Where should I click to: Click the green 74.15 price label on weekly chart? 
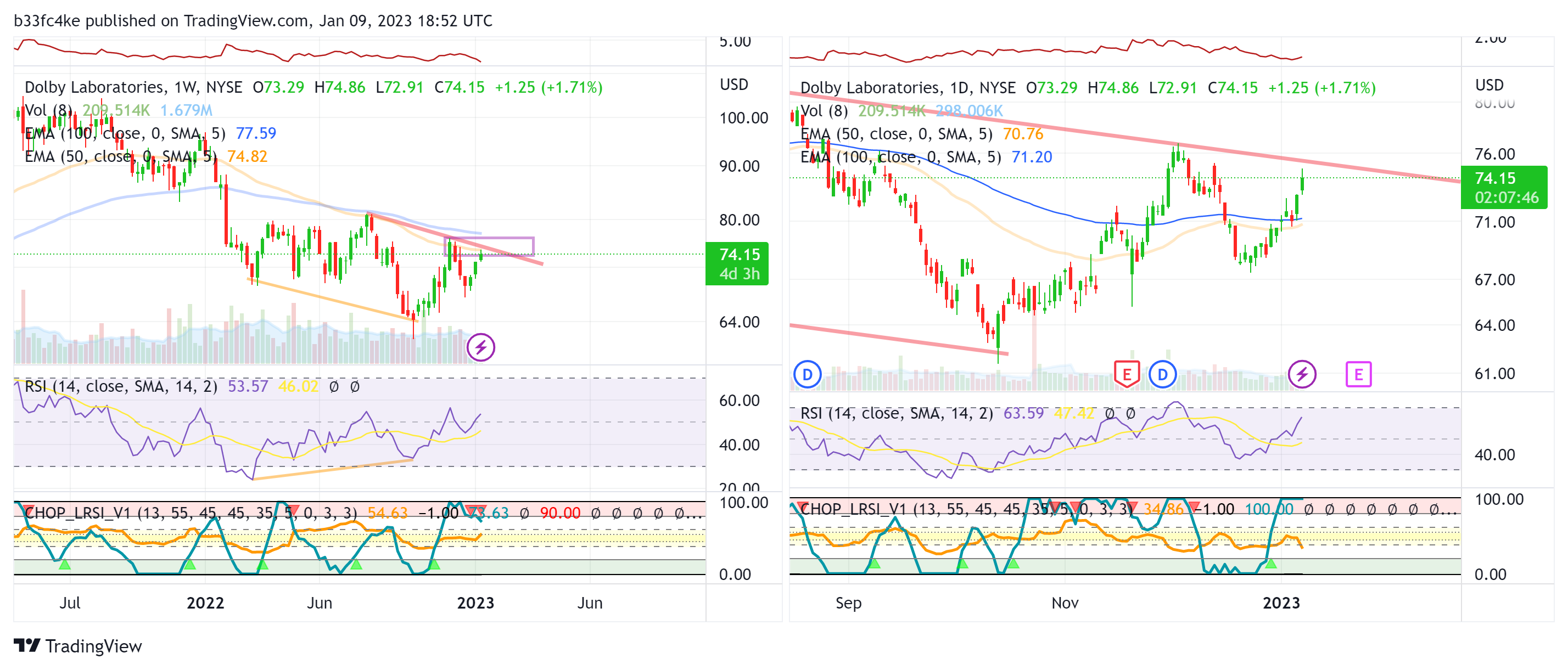coord(737,263)
